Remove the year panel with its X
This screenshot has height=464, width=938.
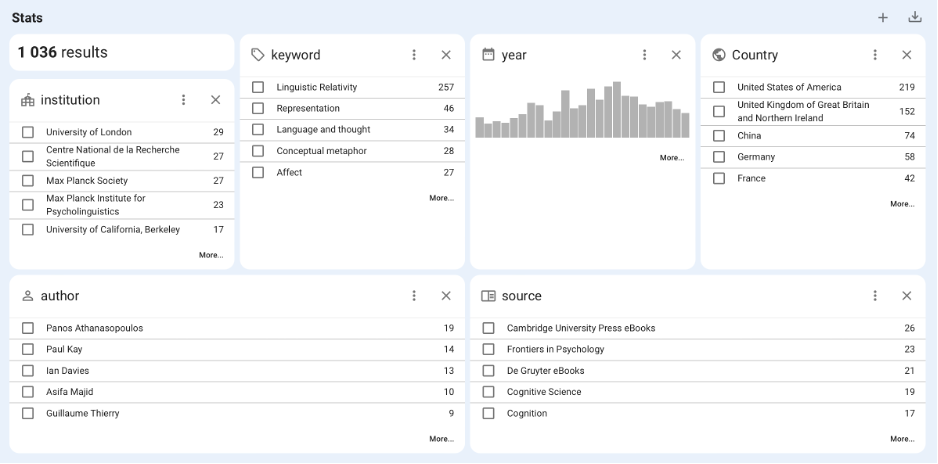676,55
